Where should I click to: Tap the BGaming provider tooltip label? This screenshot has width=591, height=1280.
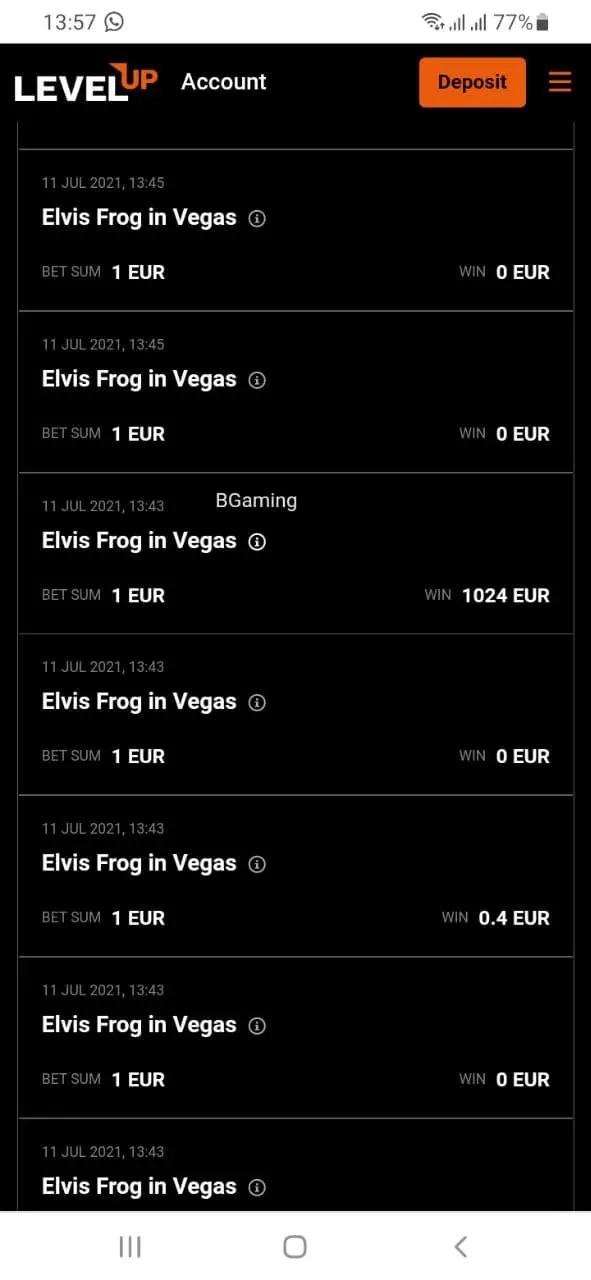(256, 501)
